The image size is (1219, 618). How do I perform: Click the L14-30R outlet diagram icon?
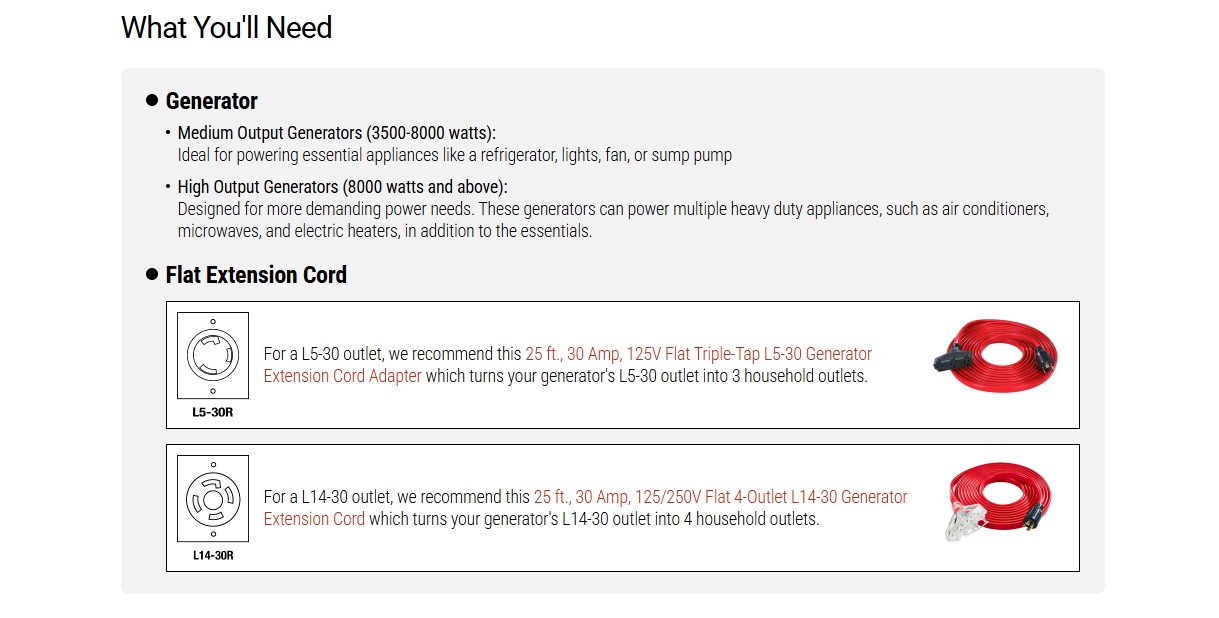click(213, 498)
